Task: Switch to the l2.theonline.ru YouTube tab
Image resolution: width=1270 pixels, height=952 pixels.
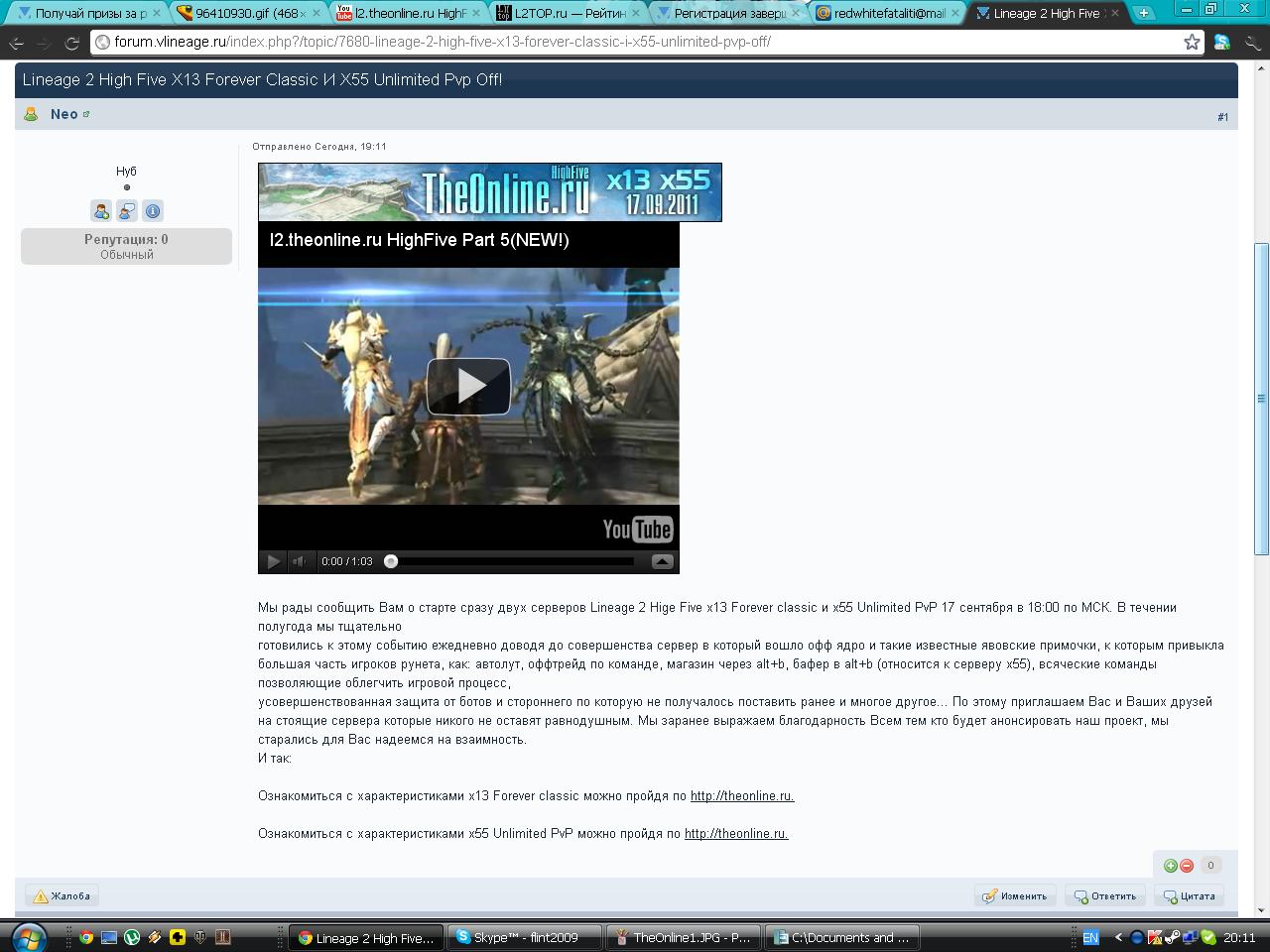Action: click(409, 13)
